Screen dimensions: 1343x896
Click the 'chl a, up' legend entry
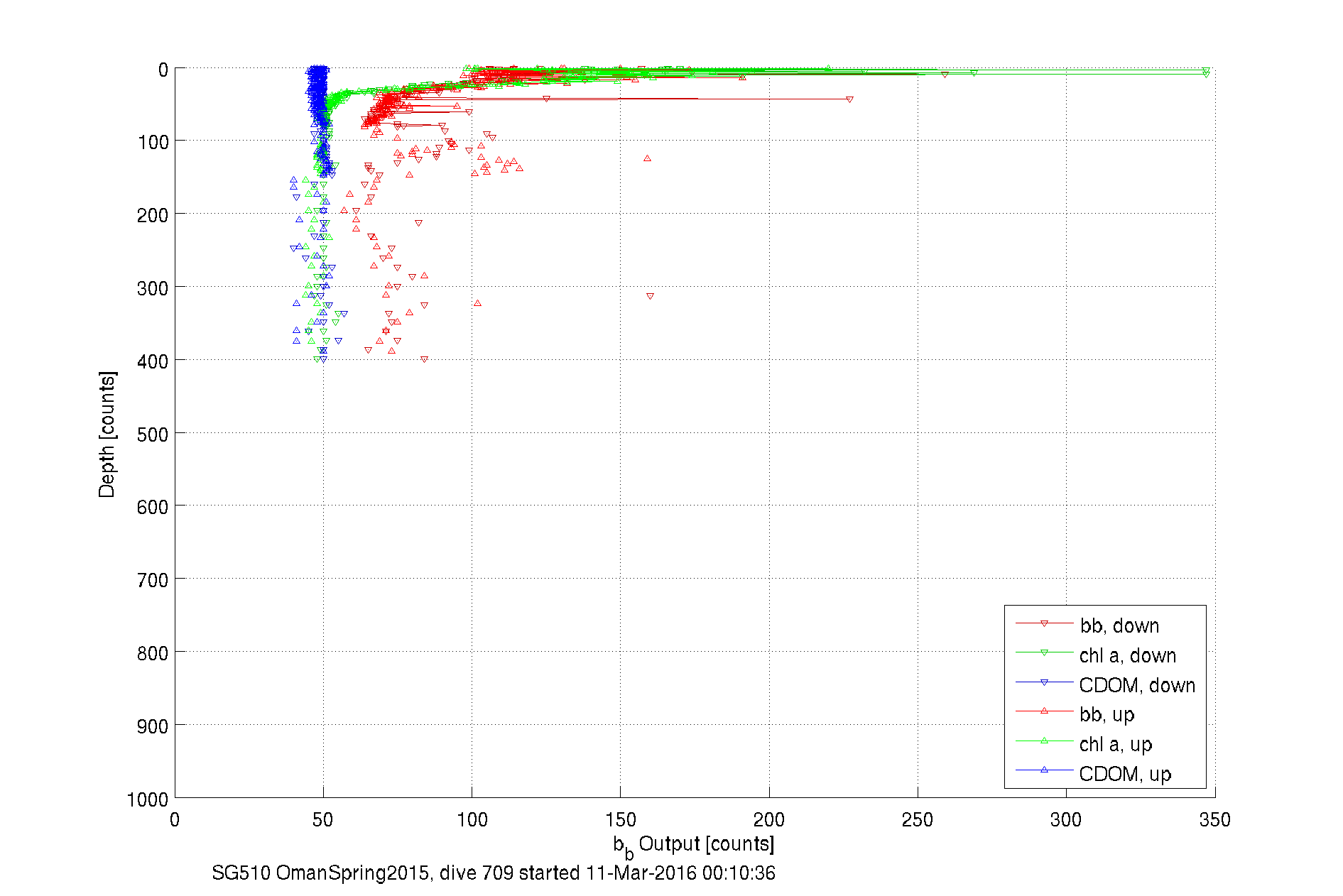(x=1084, y=743)
